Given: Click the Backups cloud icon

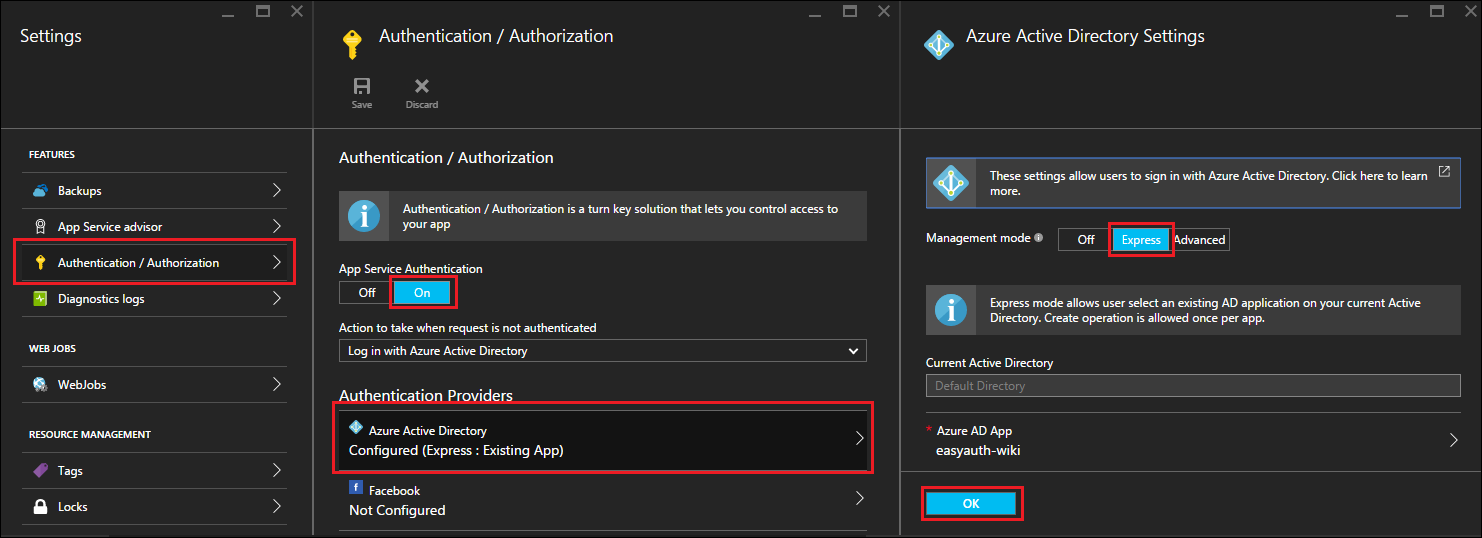Looking at the screenshot, I should pos(40,191).
